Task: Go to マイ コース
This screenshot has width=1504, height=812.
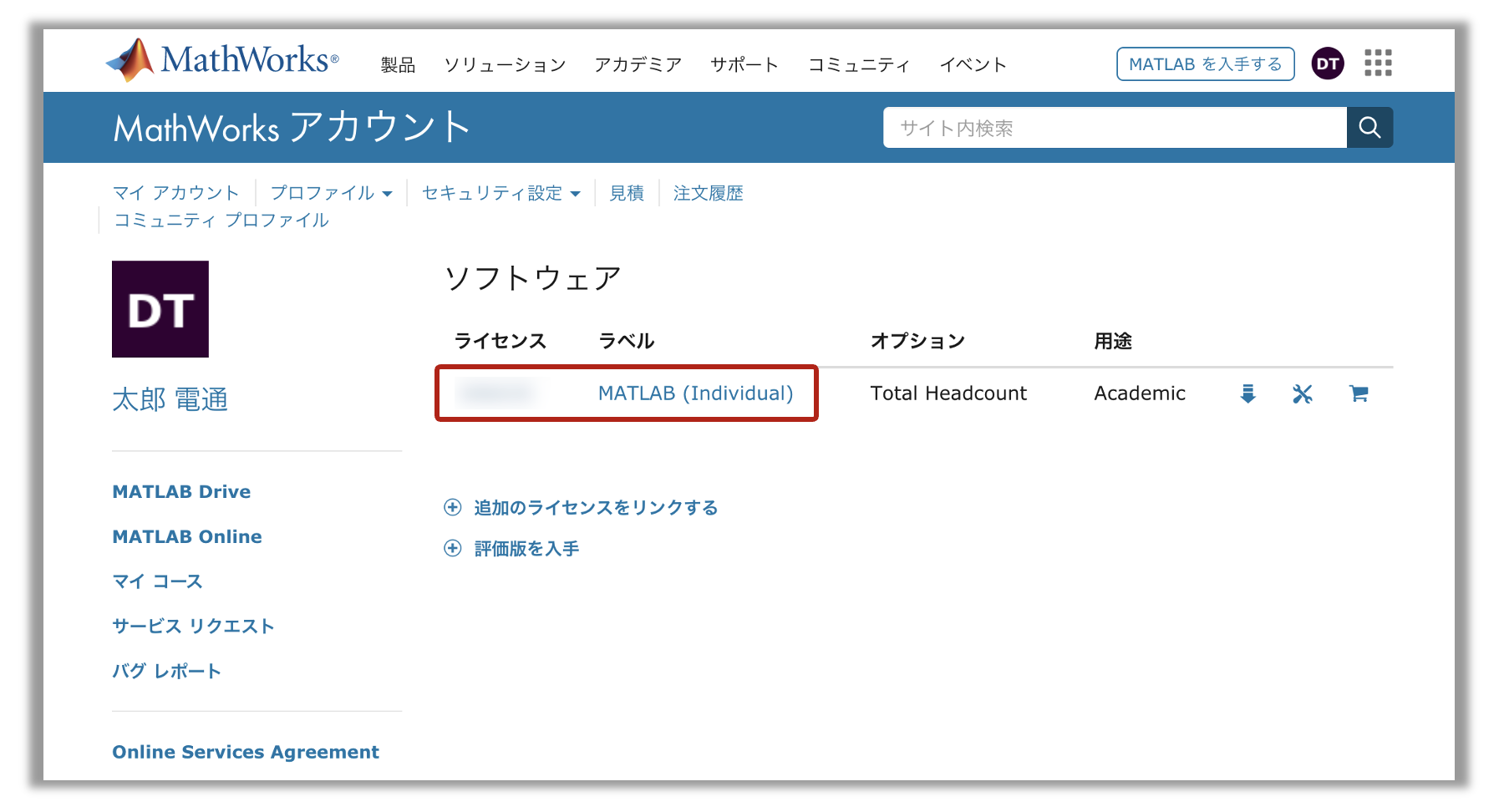Action: [158, 581]
